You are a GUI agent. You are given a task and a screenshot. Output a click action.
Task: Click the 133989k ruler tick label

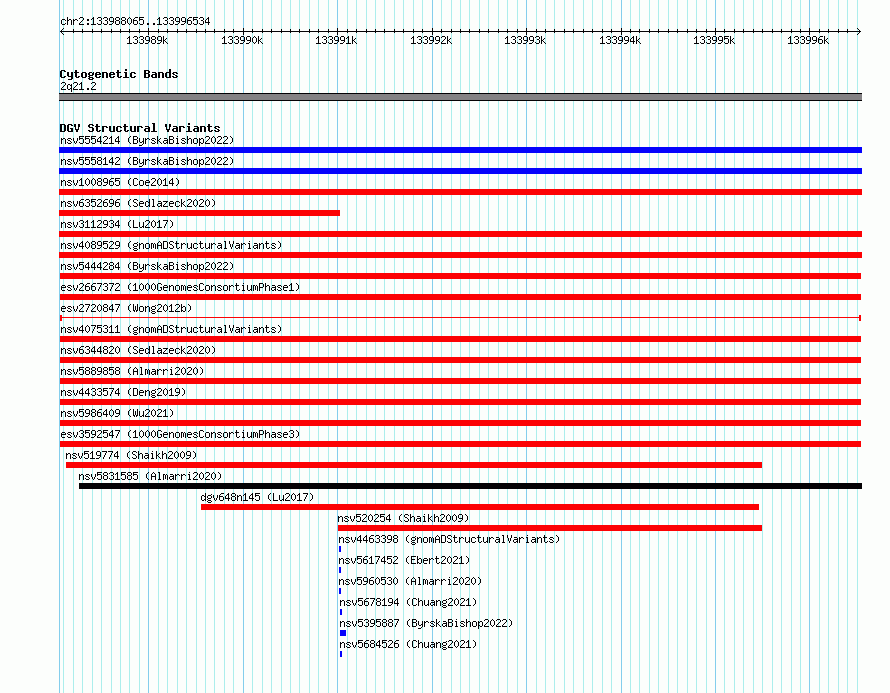pyautogui.click(x=147, y=40)
